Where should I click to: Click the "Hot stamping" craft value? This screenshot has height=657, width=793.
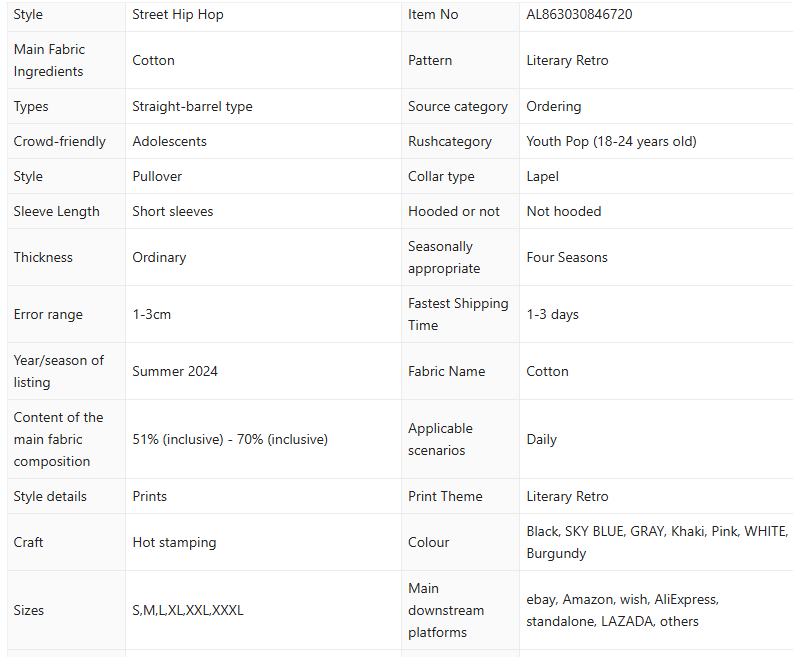pos(174,542)
